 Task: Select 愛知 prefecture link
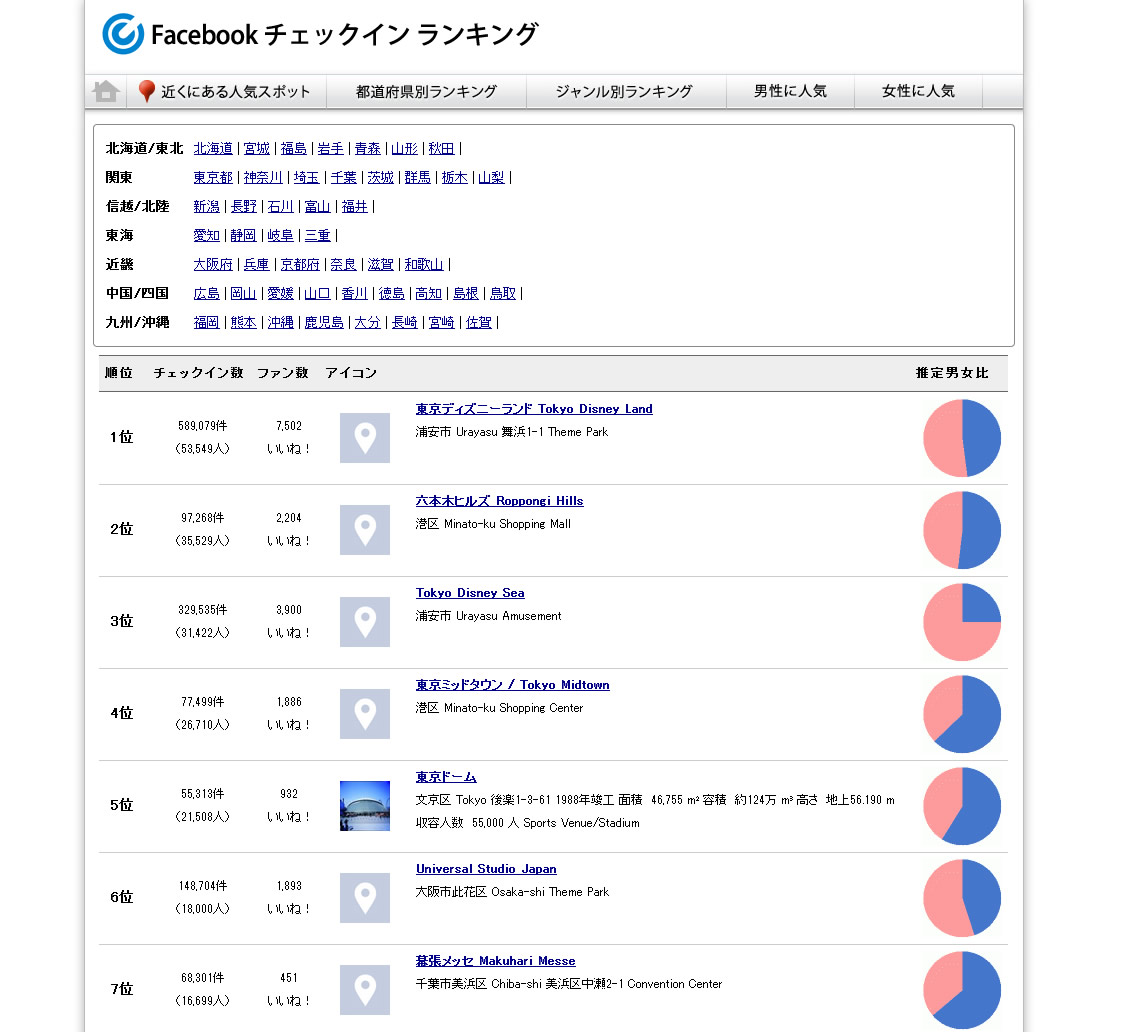tap(207, 235)
